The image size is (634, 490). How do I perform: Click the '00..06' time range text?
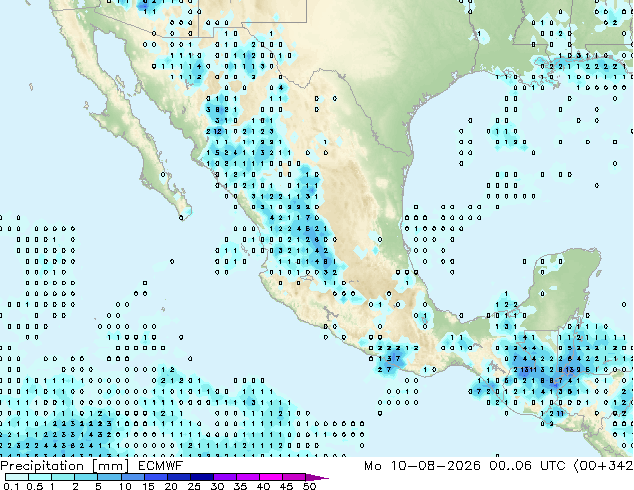coord(511,466)
